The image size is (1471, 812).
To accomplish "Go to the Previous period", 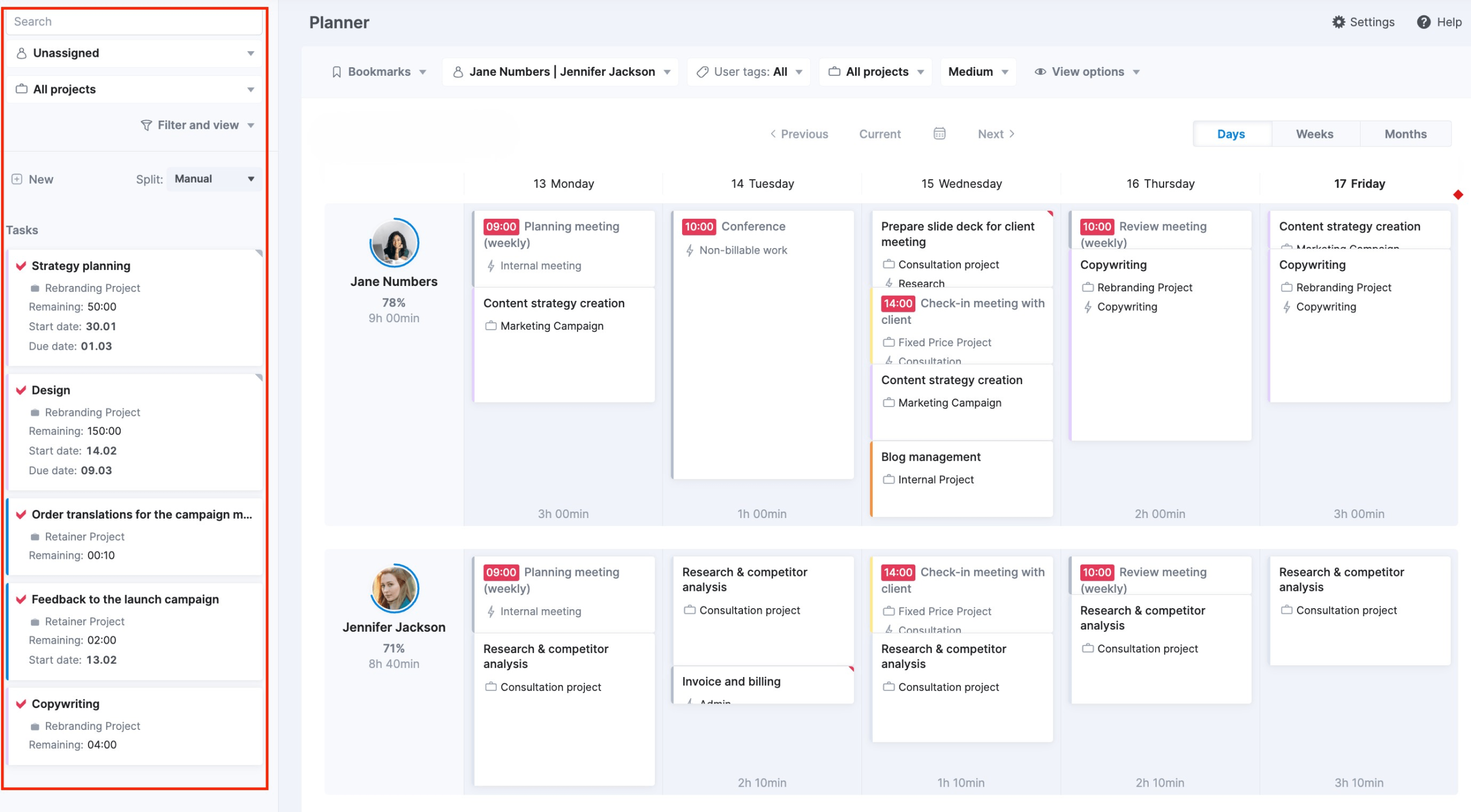I will [x=799, y=134].
